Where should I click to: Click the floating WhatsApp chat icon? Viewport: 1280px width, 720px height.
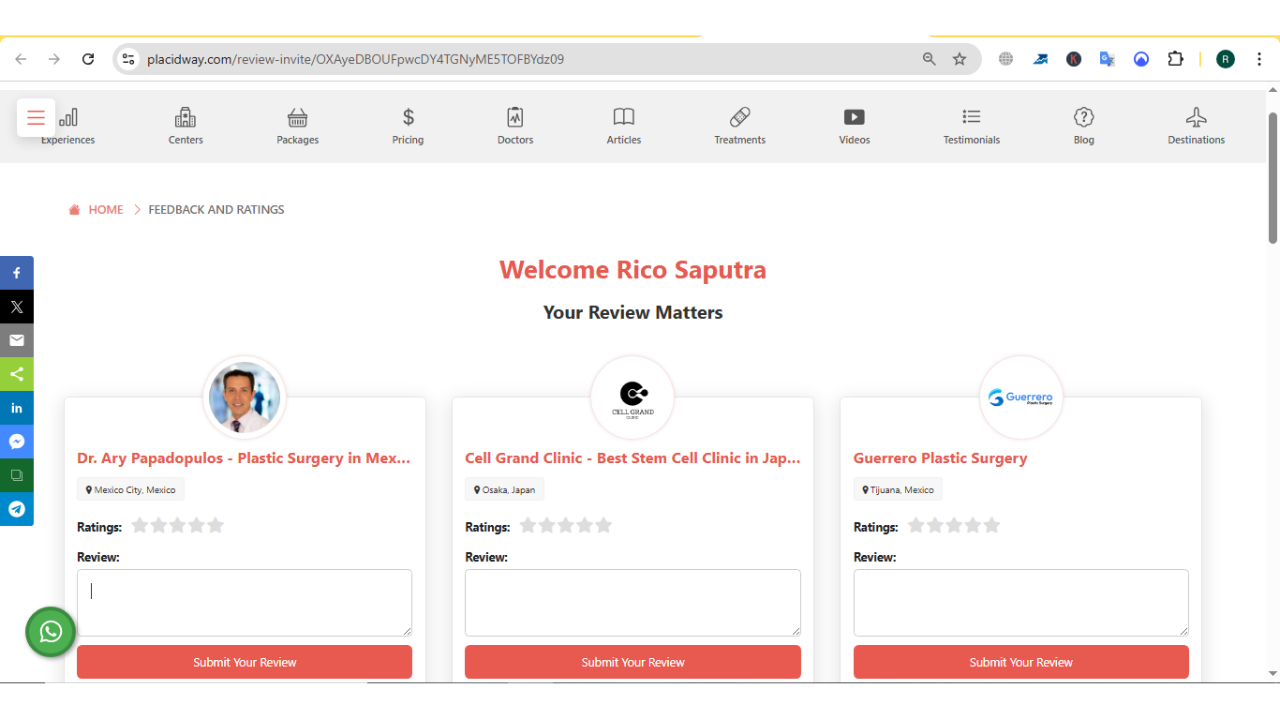point(51,632)
